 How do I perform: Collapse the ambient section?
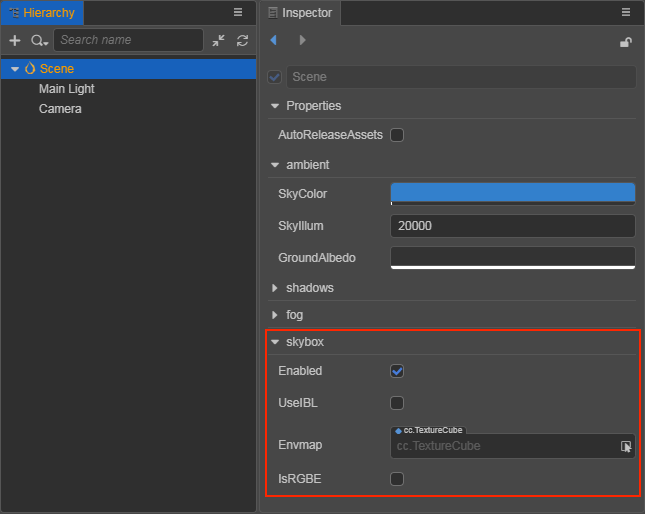coord(275,165)
